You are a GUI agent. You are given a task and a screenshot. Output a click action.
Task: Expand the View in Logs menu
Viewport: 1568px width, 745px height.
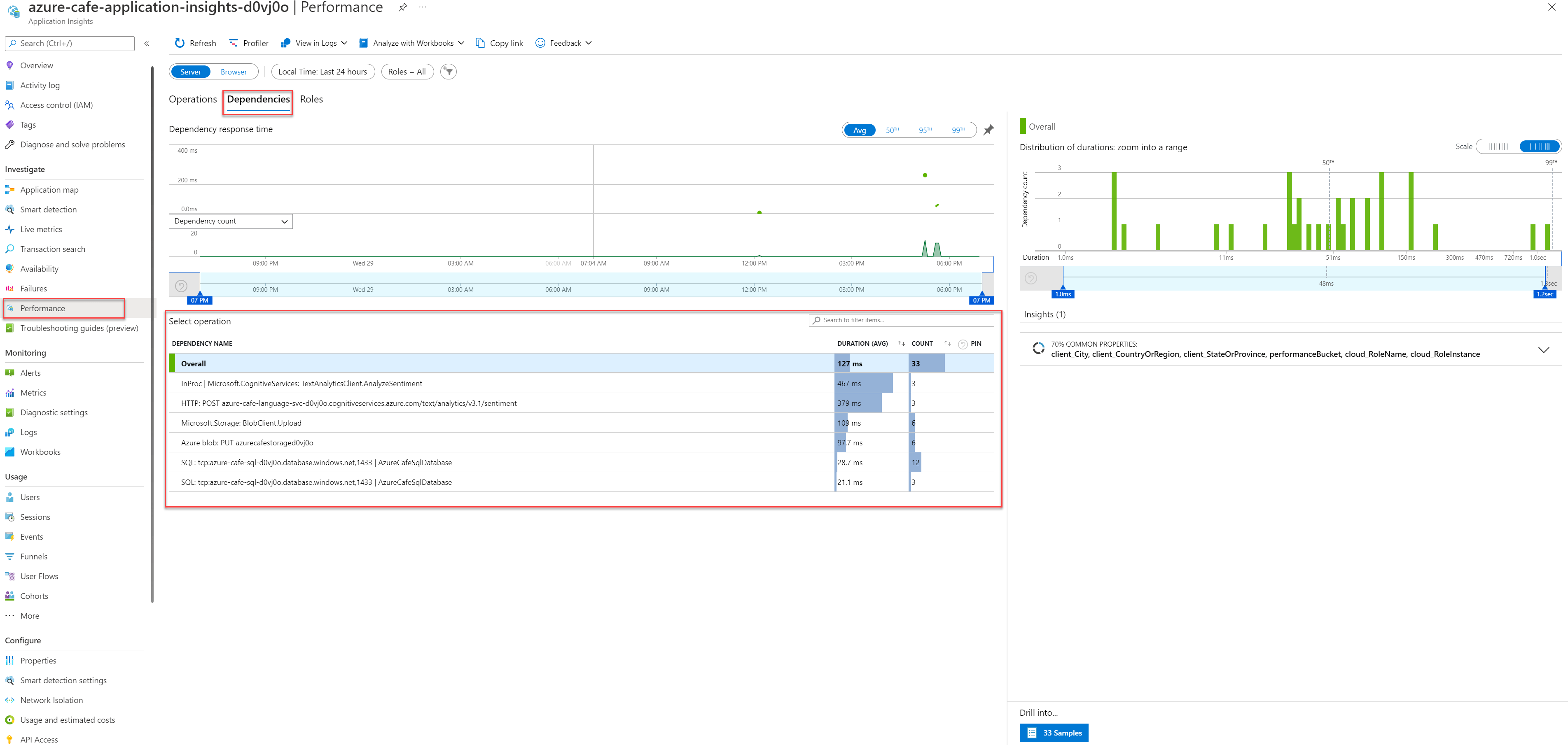(x=344, y=42)
